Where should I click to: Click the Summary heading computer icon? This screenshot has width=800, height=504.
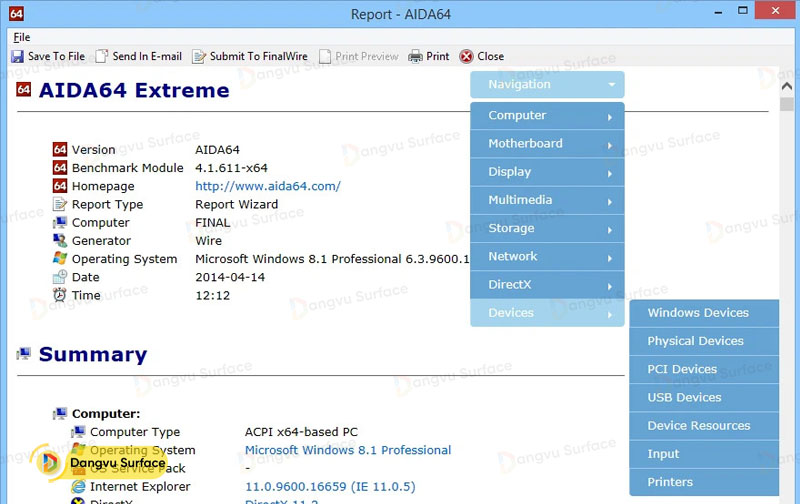coord(23,354)
